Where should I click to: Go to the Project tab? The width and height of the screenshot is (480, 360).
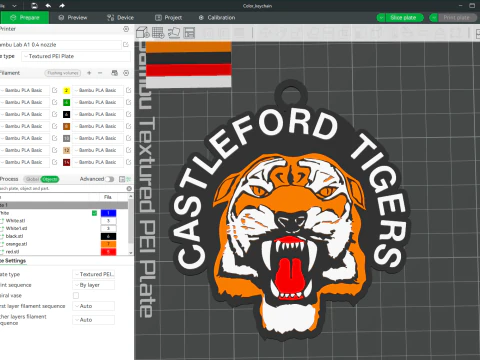(x=169, y=18)
